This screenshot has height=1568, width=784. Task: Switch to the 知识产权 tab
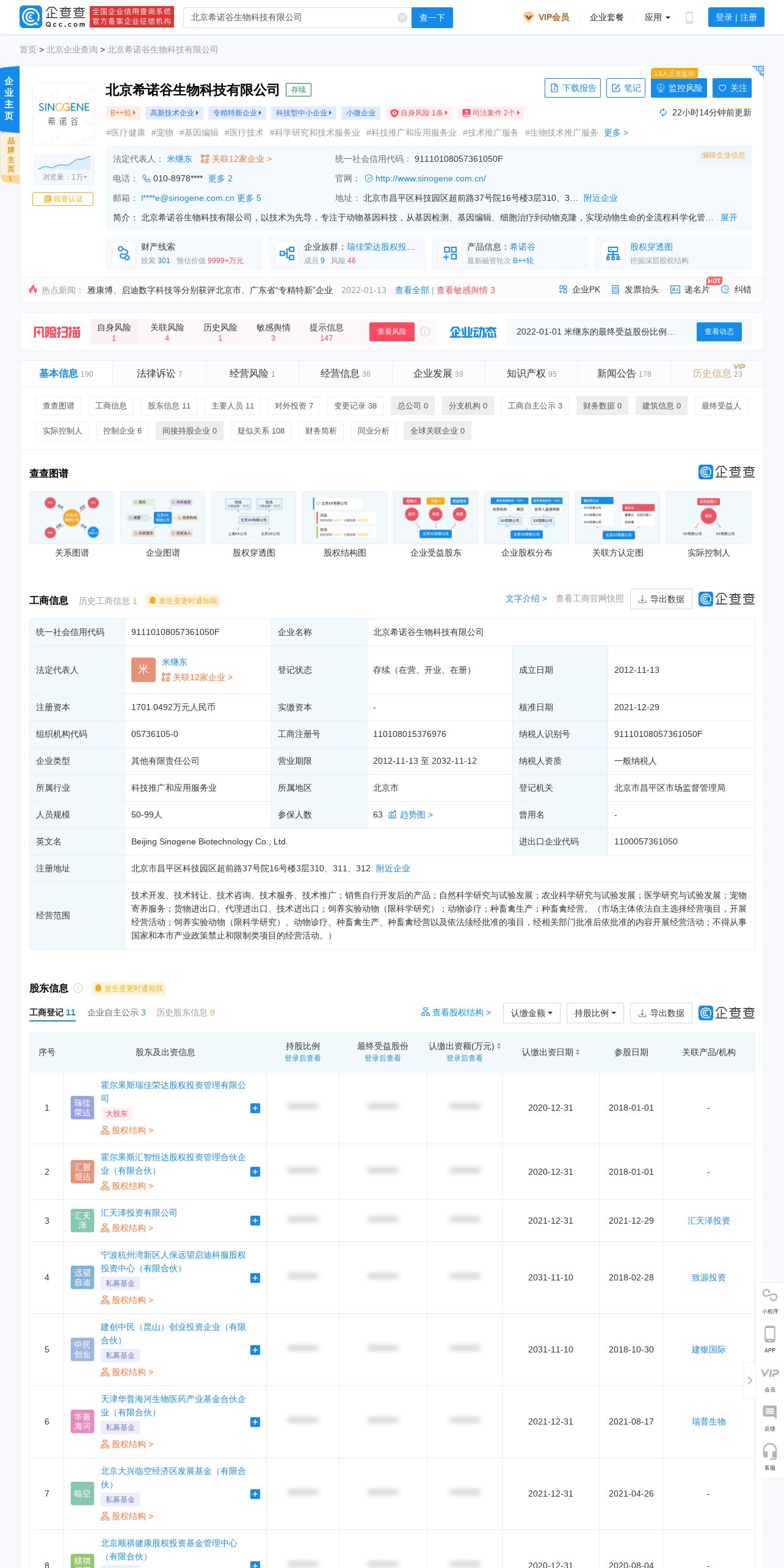(531, 373)
